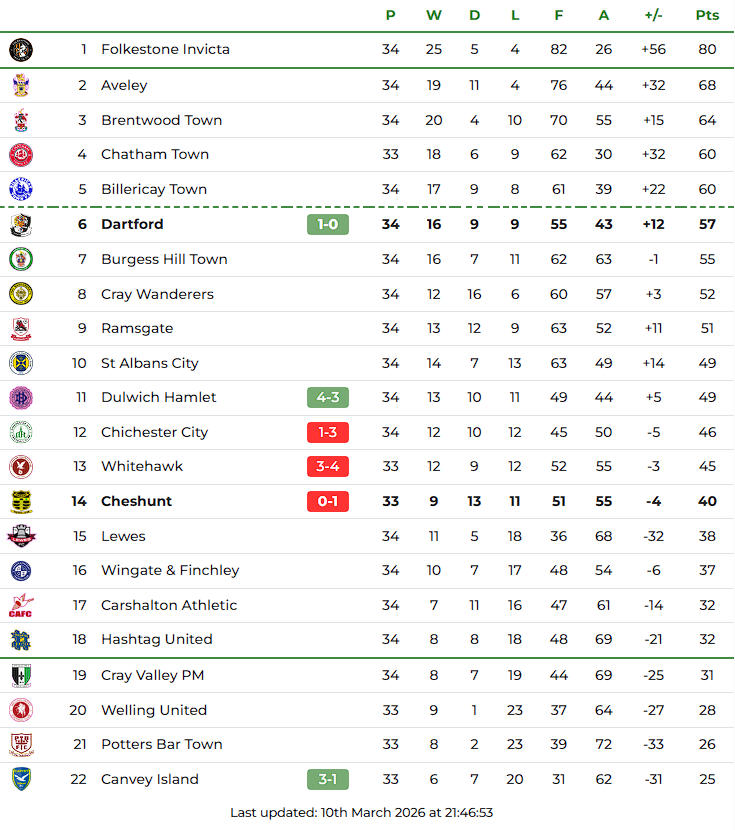Click the Cheshunt club crest
The height and width of the screenshot is (830, 735).
21,501
